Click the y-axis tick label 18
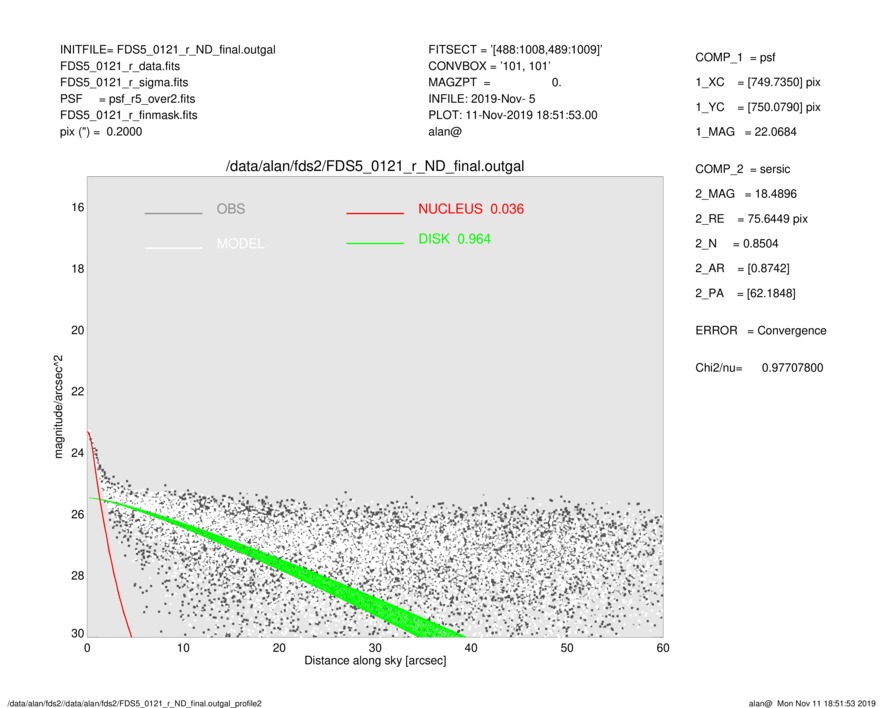 point(78,269)
